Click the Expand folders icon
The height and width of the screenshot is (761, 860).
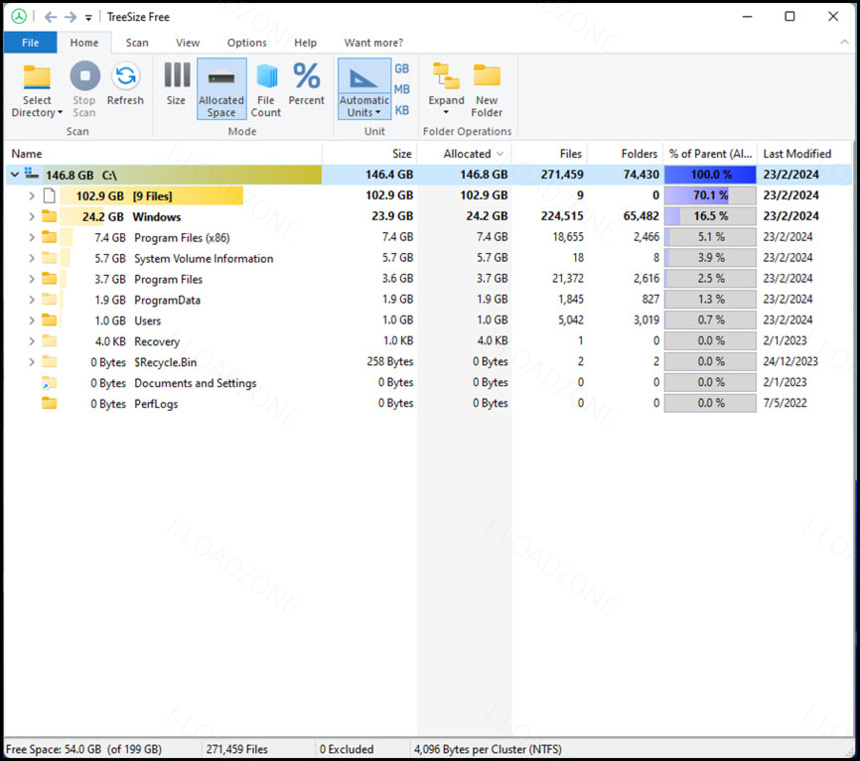(446, 76)
